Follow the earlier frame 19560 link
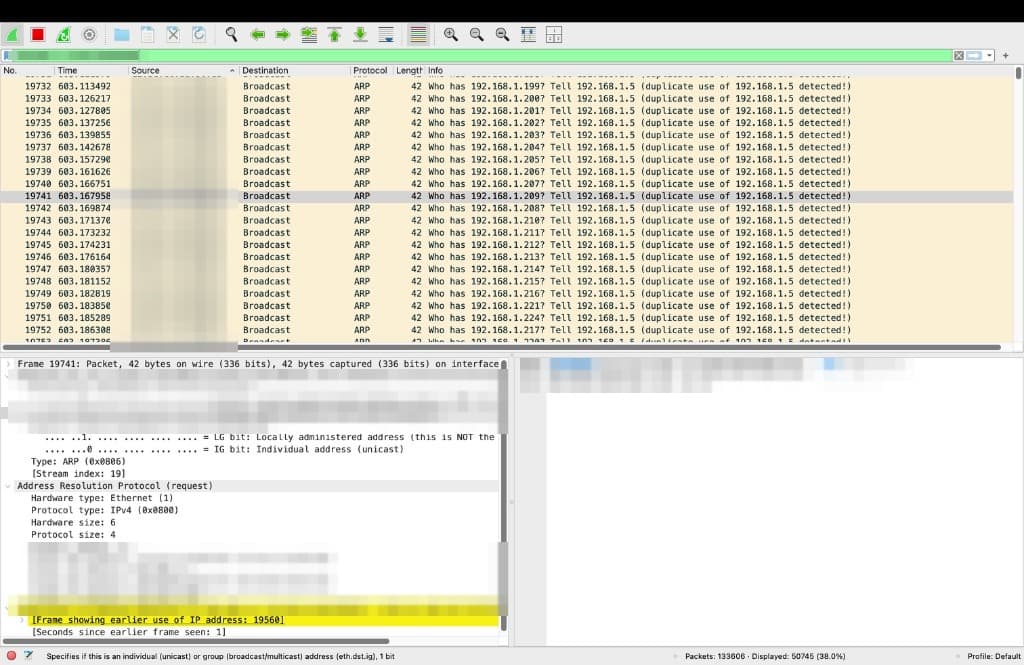 [158, 620]
